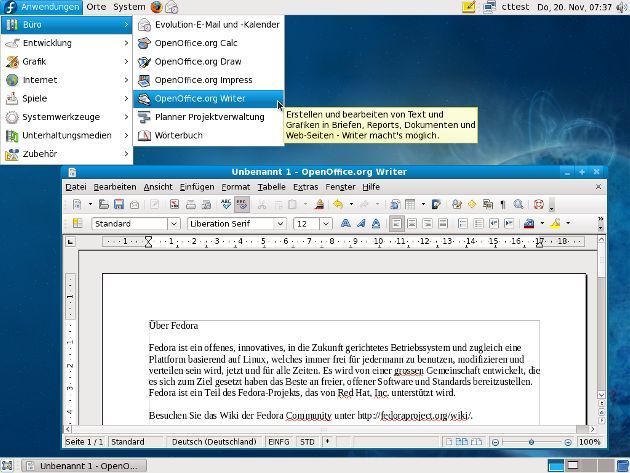Open the Einfügen menu
The image size is (630, 473).
[x=197, y=187]
